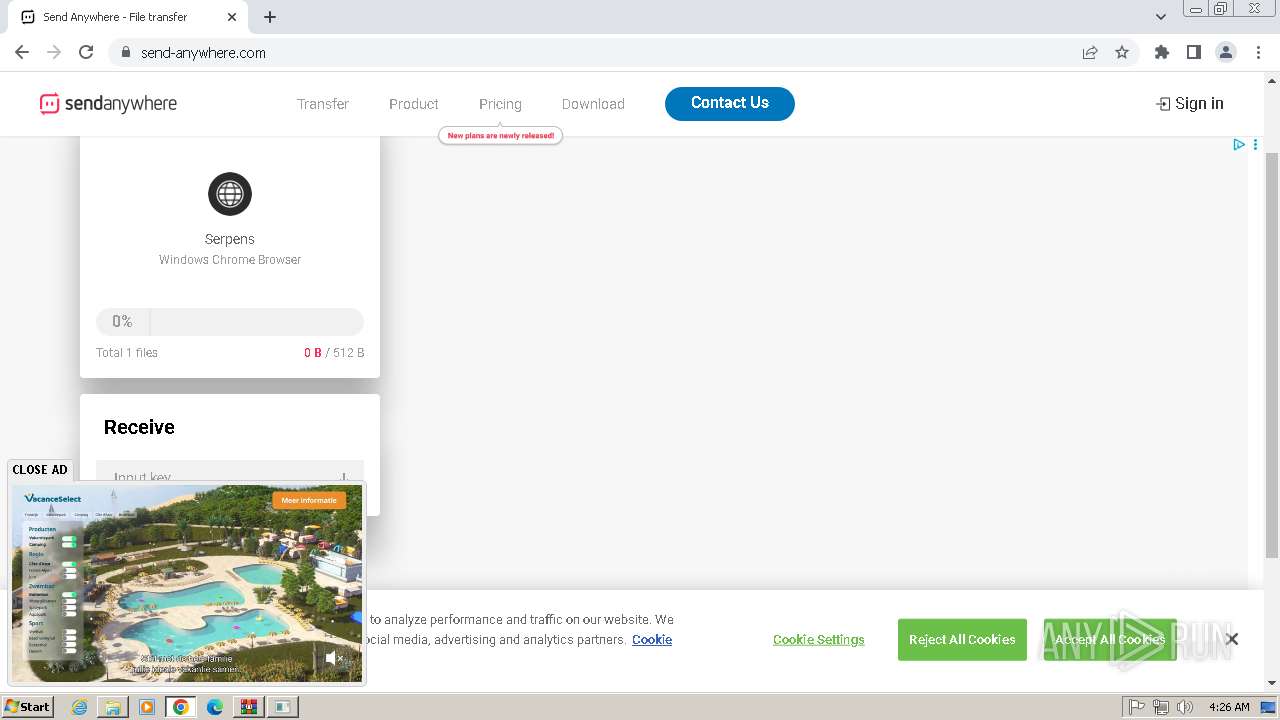Click Accept All Cookies
Viewport: 1280px width, 720px height.
tap(1110, 640)
